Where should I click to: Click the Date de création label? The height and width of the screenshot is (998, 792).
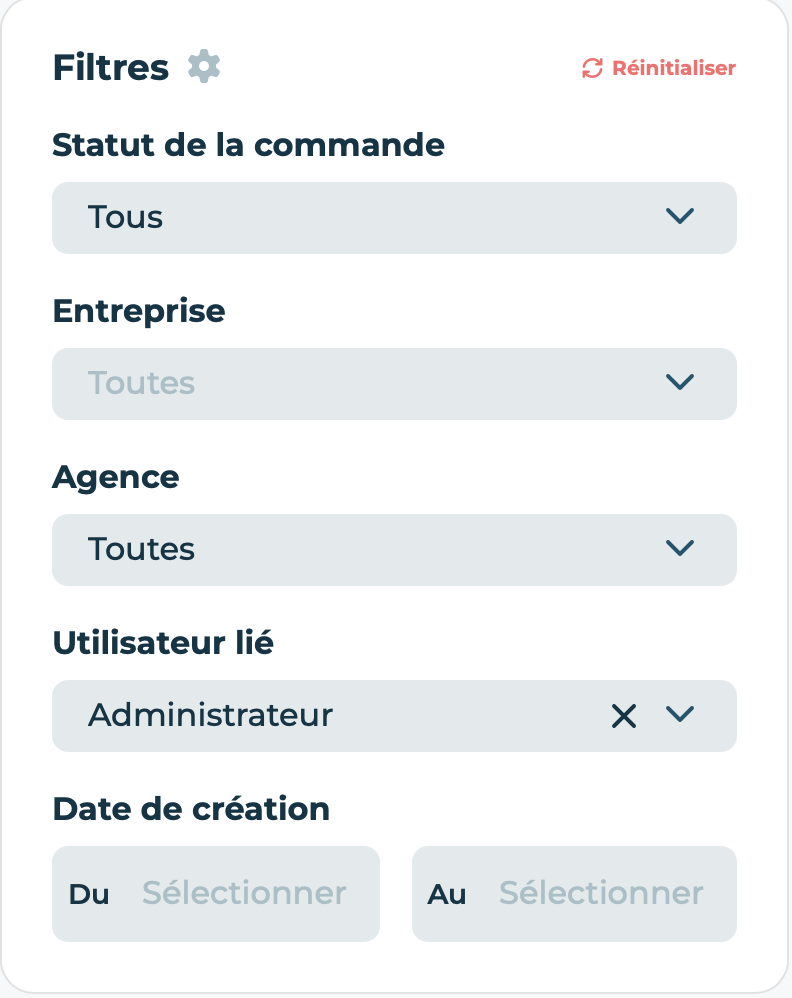click(191, 809)
